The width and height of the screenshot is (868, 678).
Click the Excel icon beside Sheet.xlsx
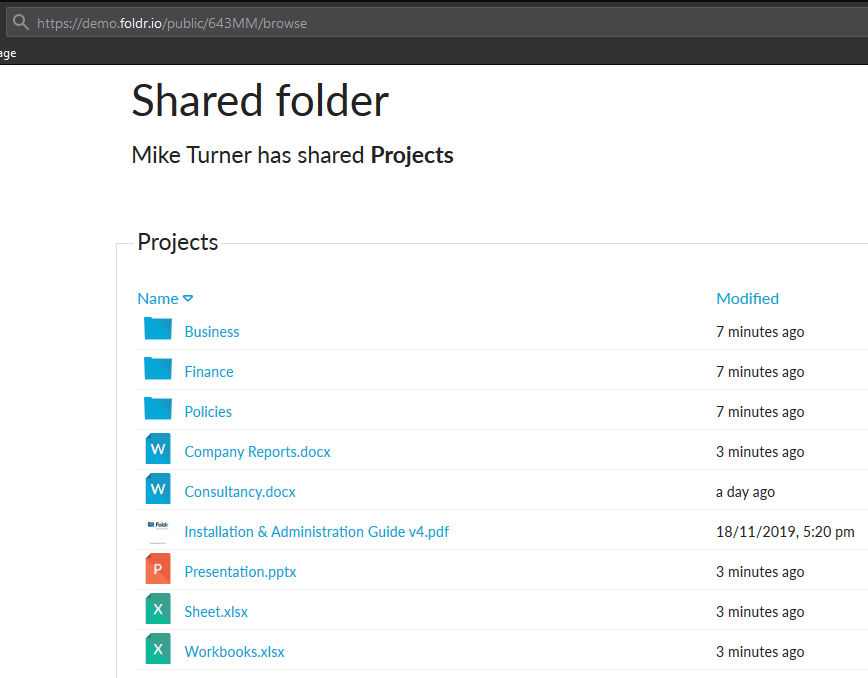tap(157, 608)
